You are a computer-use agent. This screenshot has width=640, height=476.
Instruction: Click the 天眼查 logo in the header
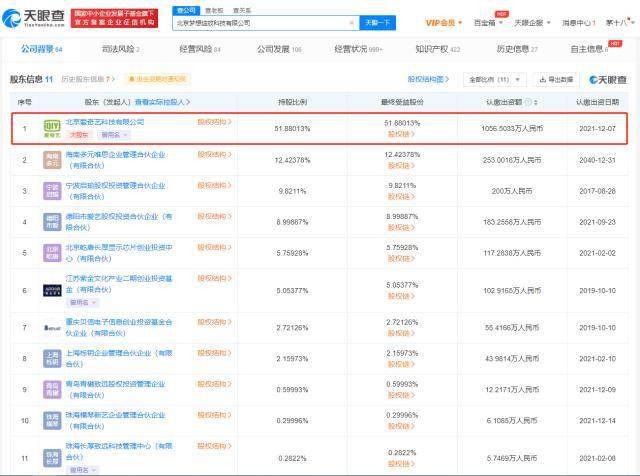coord(33,18)
